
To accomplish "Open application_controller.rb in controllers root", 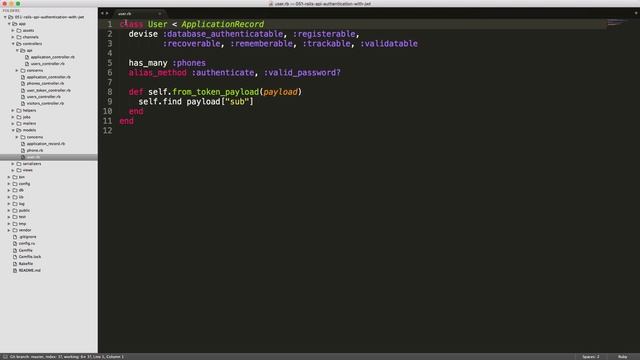I will tap(49, 77).
